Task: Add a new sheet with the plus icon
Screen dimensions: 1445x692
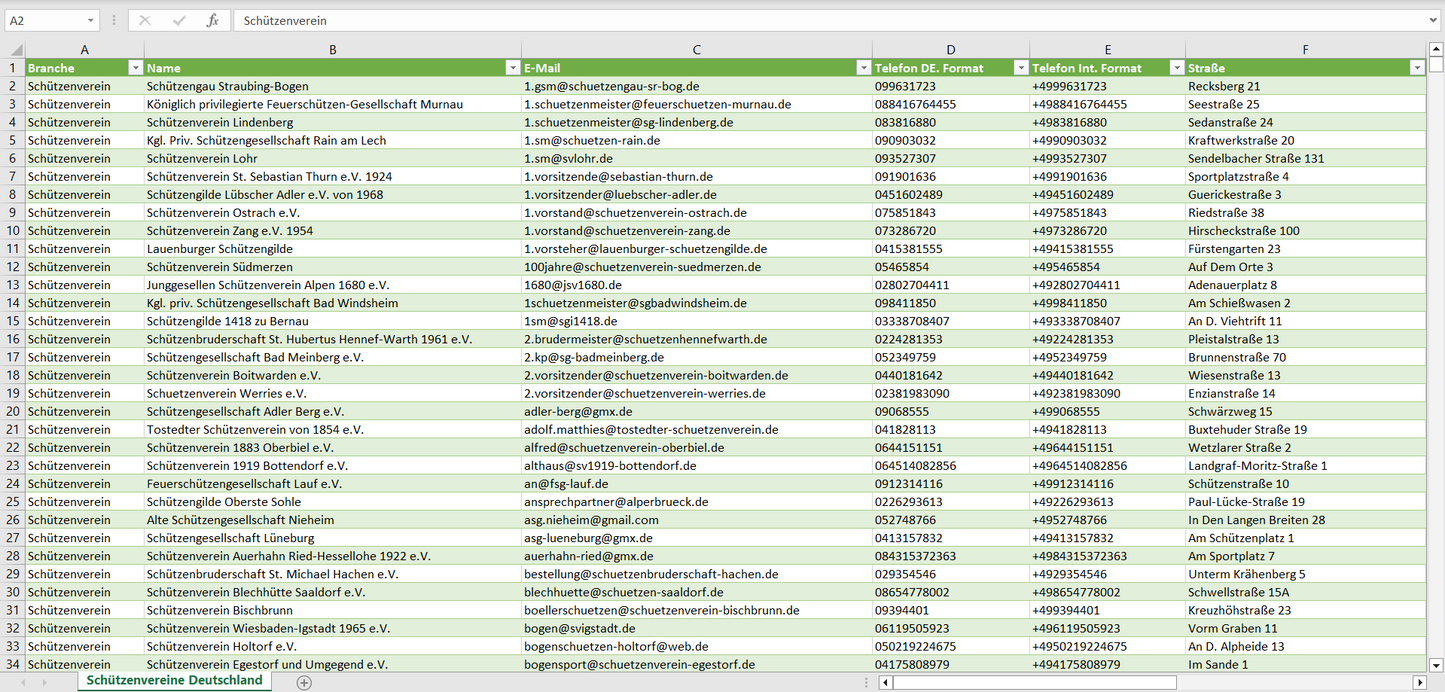Action: (x=304, y=682)
